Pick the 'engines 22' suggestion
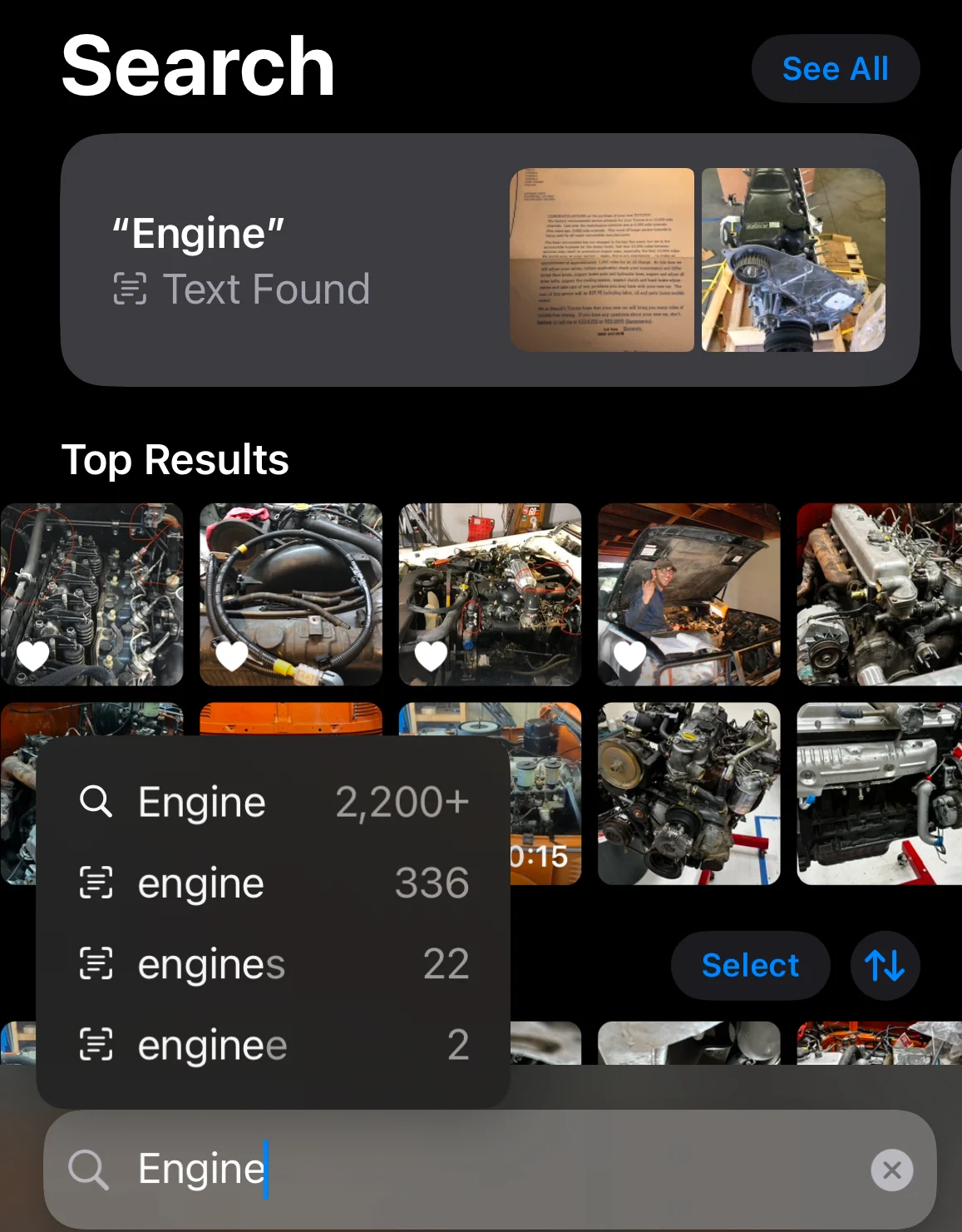Image resolution: width=962 pixels, height=1232 pixels. point(273,963)
